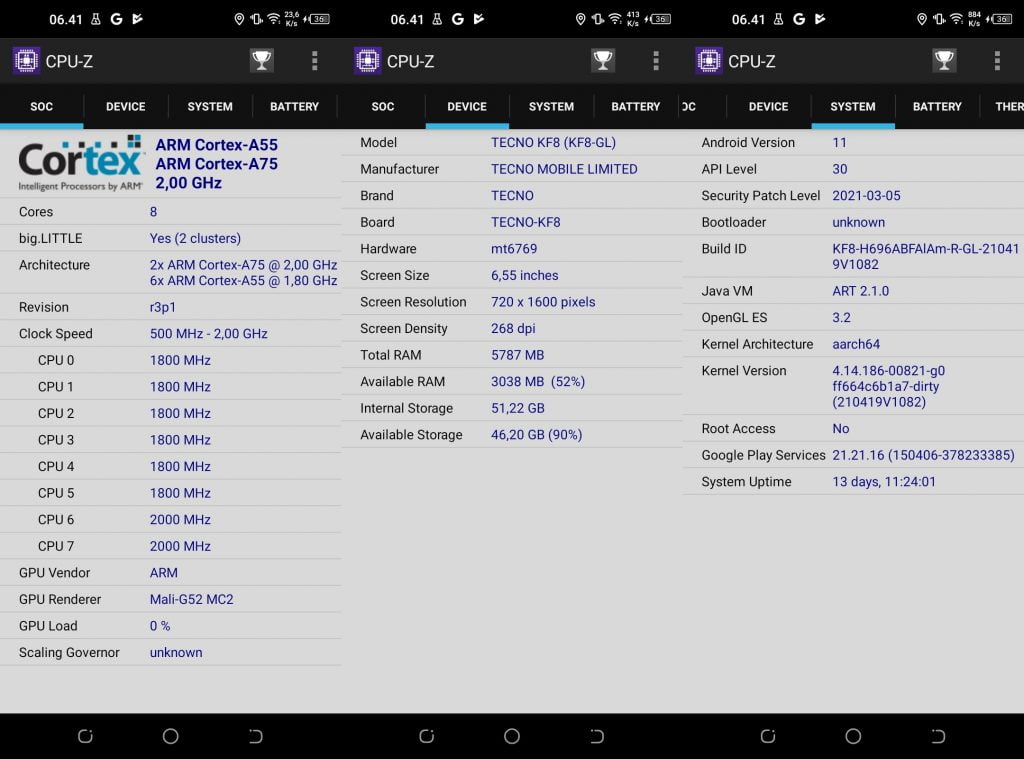This screenshot has width=1024, height=759.
Task: Select the Google Play Services version value
Action: pos(923,455)
